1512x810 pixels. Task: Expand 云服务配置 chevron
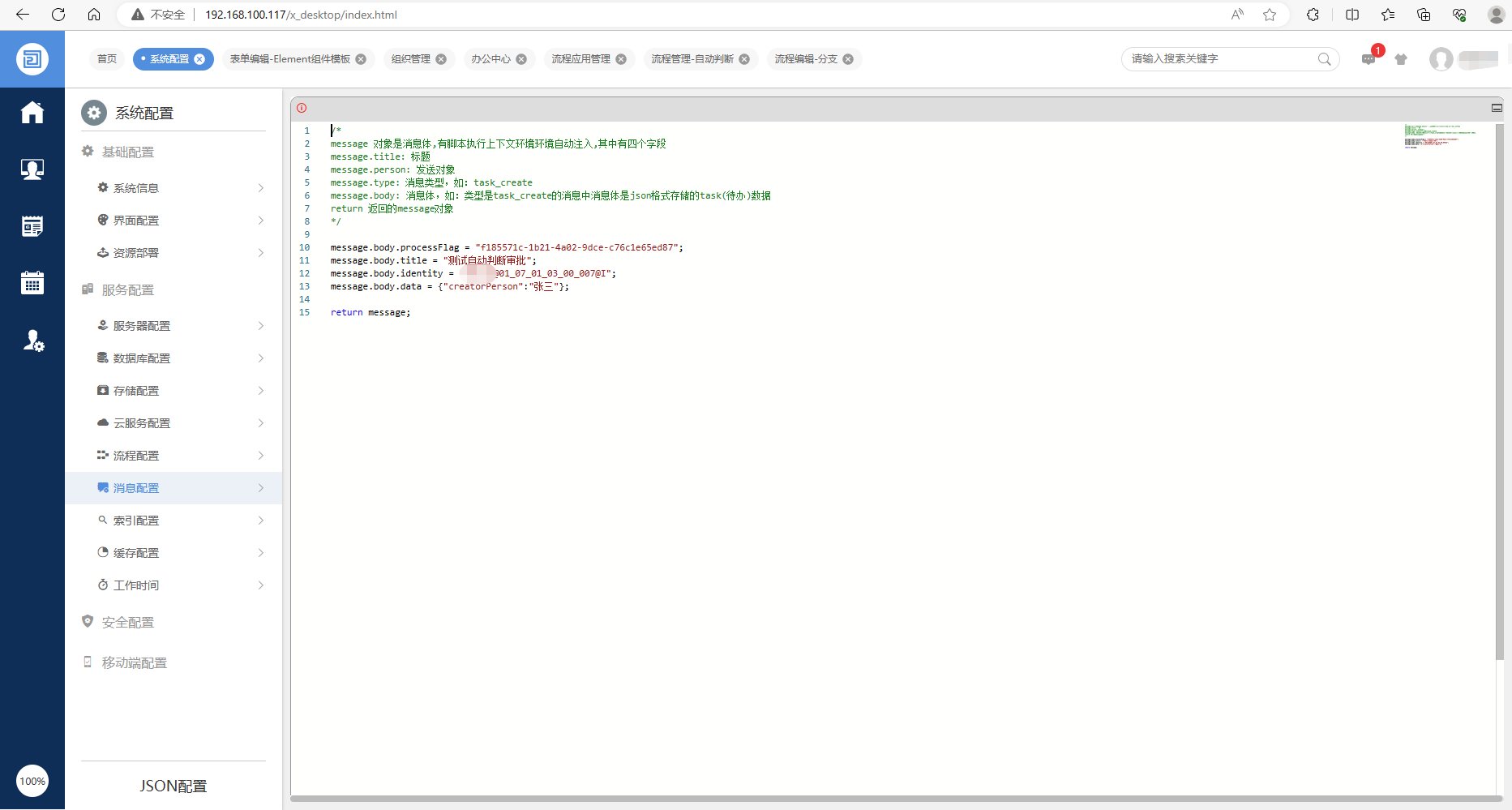coord(261,423)
